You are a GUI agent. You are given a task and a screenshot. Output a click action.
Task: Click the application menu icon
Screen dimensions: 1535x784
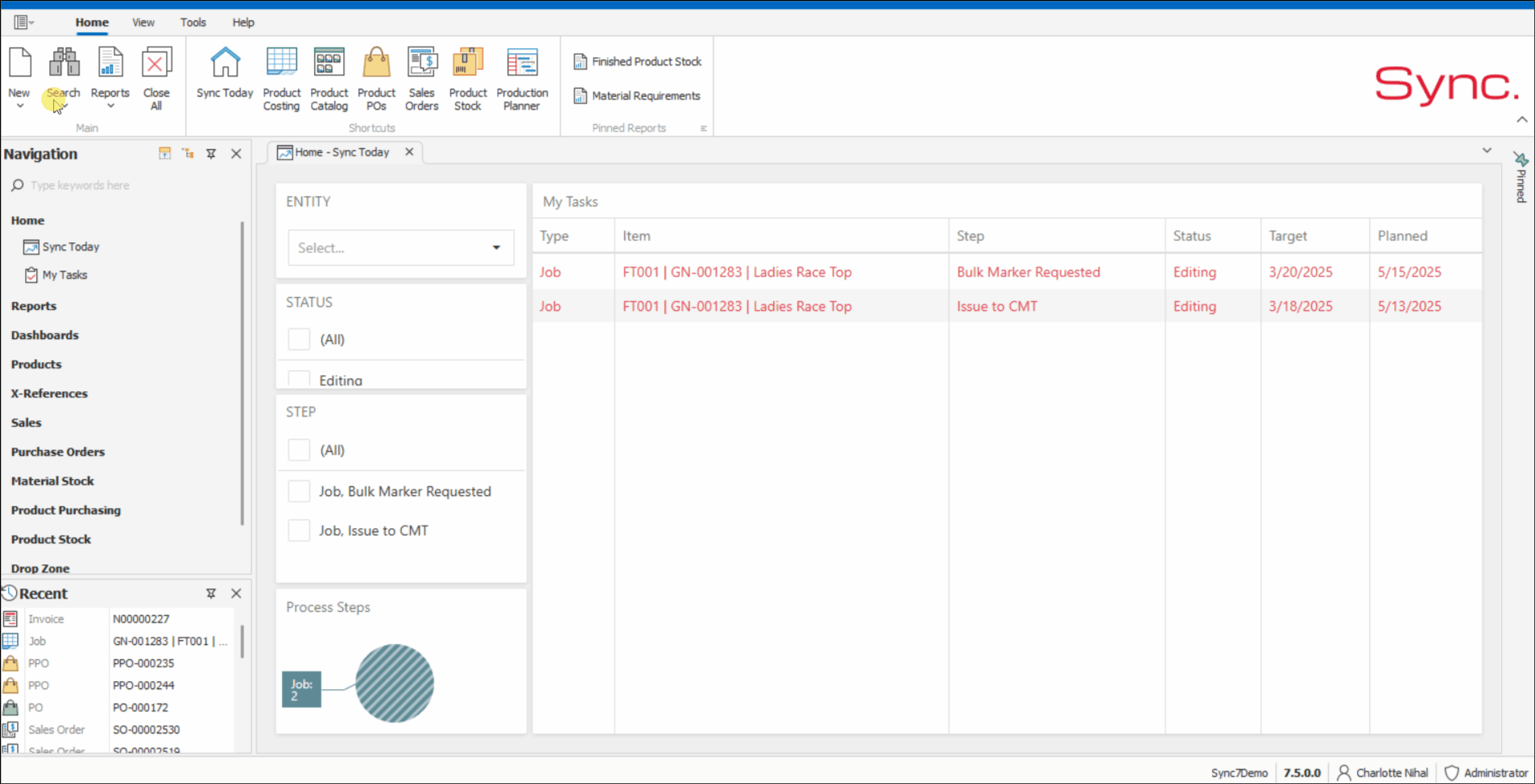point(22,23)
